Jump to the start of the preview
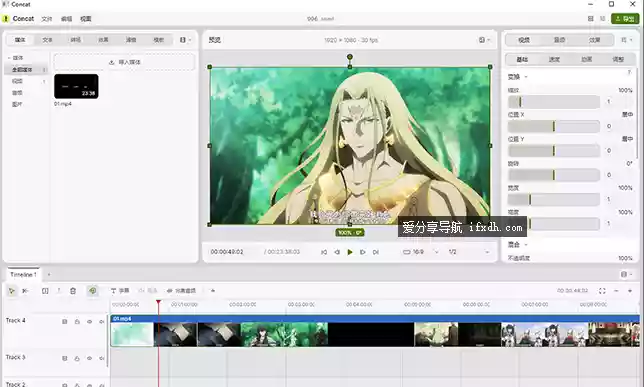The width and height of the screenshot is (644, 387). click(324, 252)
